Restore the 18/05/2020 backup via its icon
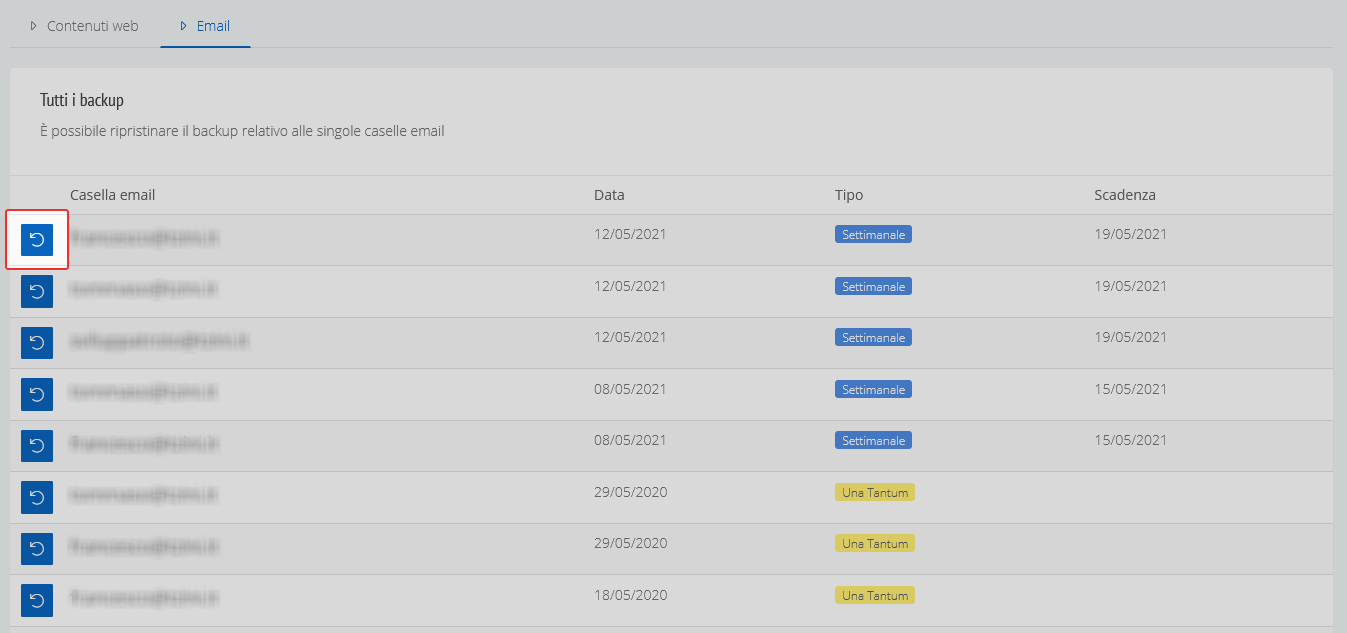 point(37,600)
